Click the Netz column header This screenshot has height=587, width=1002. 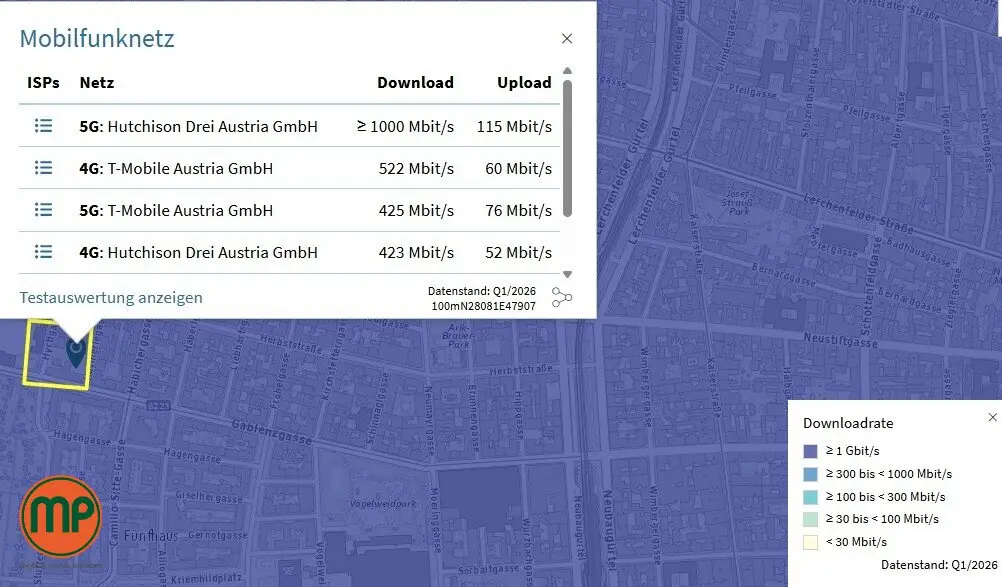coord(97,82)
